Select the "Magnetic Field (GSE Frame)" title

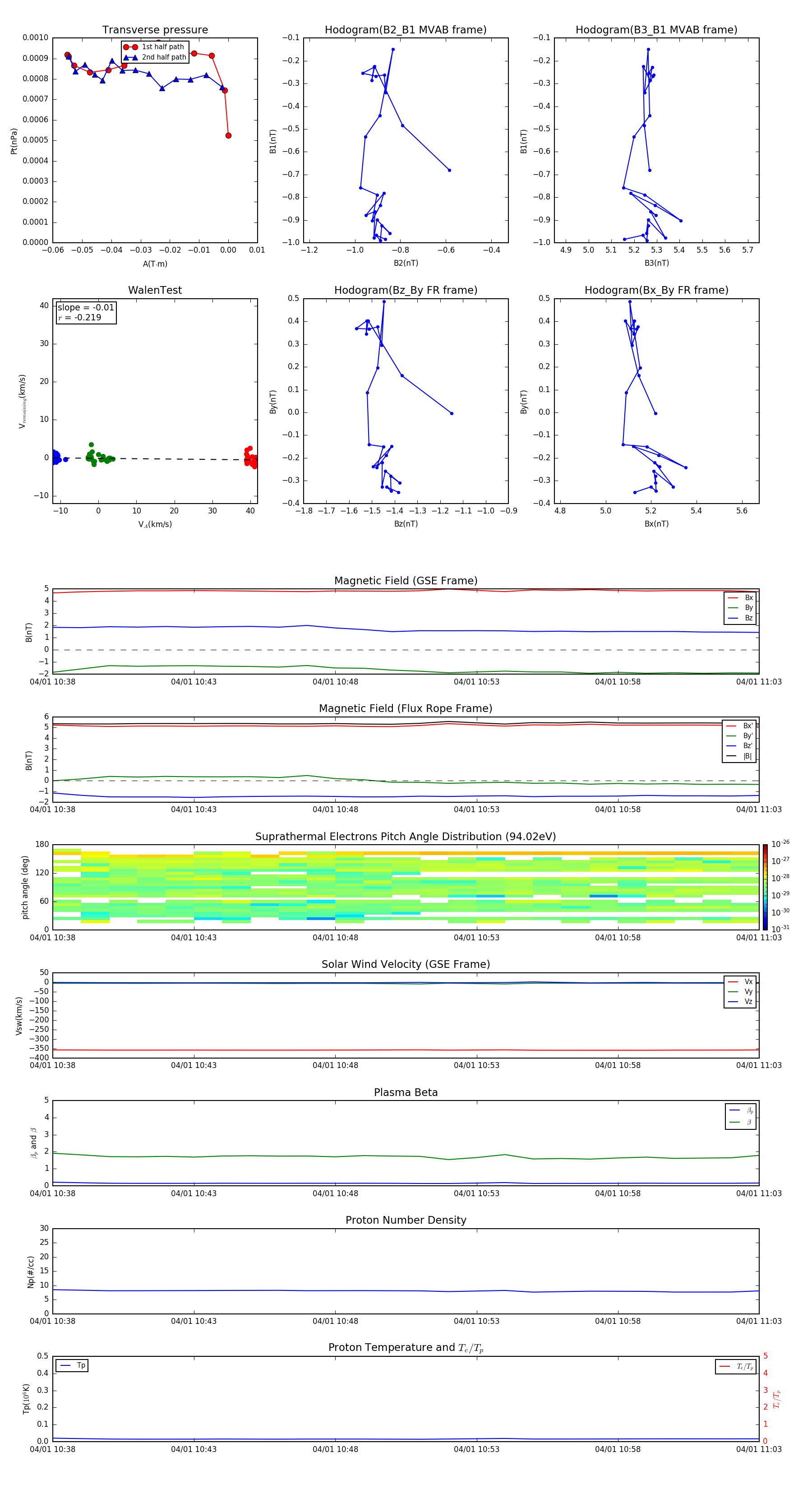(406, 581)
